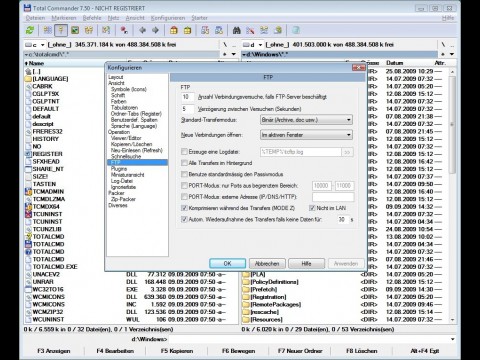
Task: Open the Markieren menu
Action: [64, 18]
